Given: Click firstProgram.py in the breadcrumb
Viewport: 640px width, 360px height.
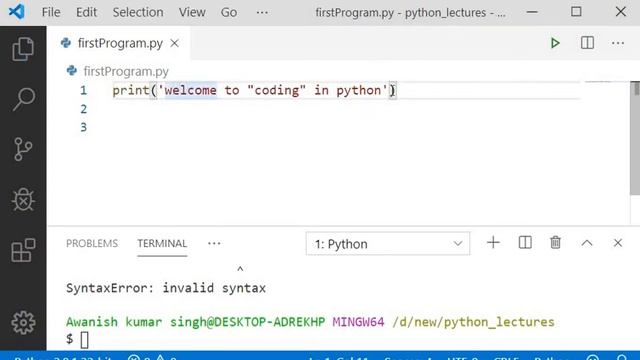Looking at the screenshot, I should tap(126, 71).
